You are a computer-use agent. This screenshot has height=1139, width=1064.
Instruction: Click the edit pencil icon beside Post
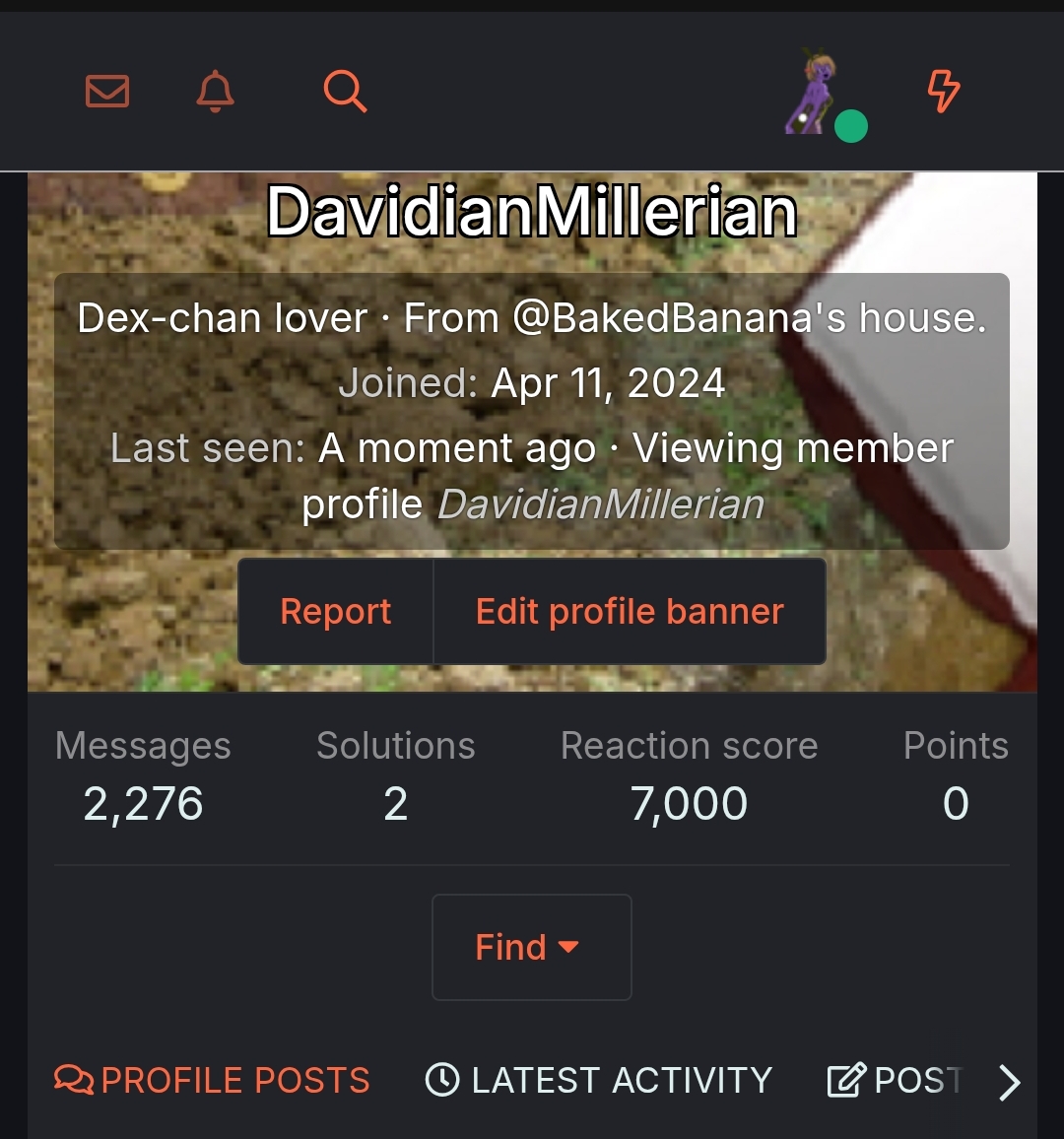point(847,1080)
